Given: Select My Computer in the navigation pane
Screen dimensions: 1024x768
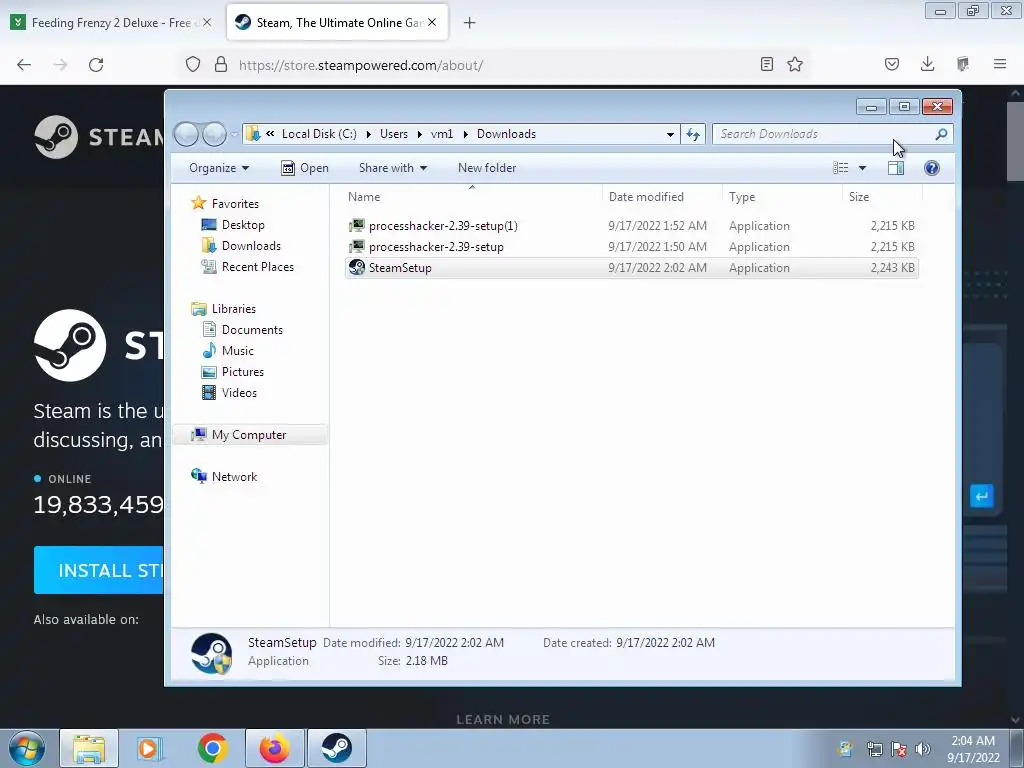Looking at the screenshot, I should [249, 435].
